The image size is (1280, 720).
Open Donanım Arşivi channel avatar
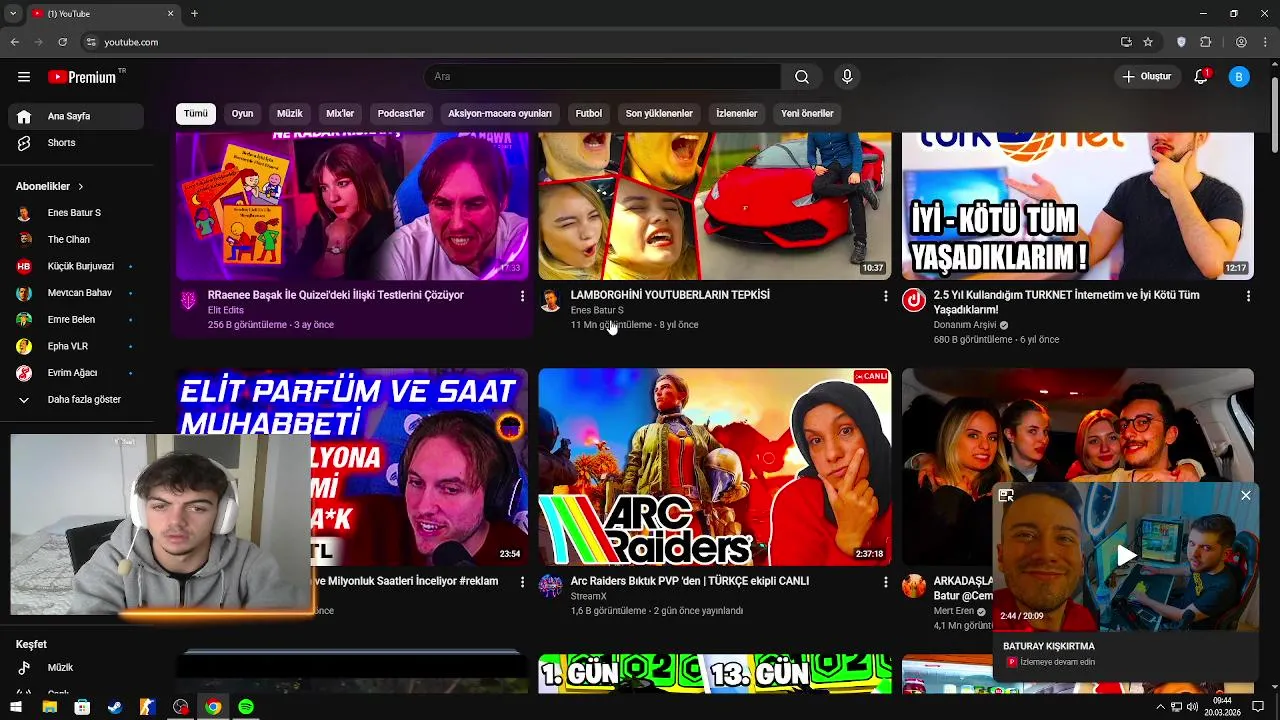point(914,300)
